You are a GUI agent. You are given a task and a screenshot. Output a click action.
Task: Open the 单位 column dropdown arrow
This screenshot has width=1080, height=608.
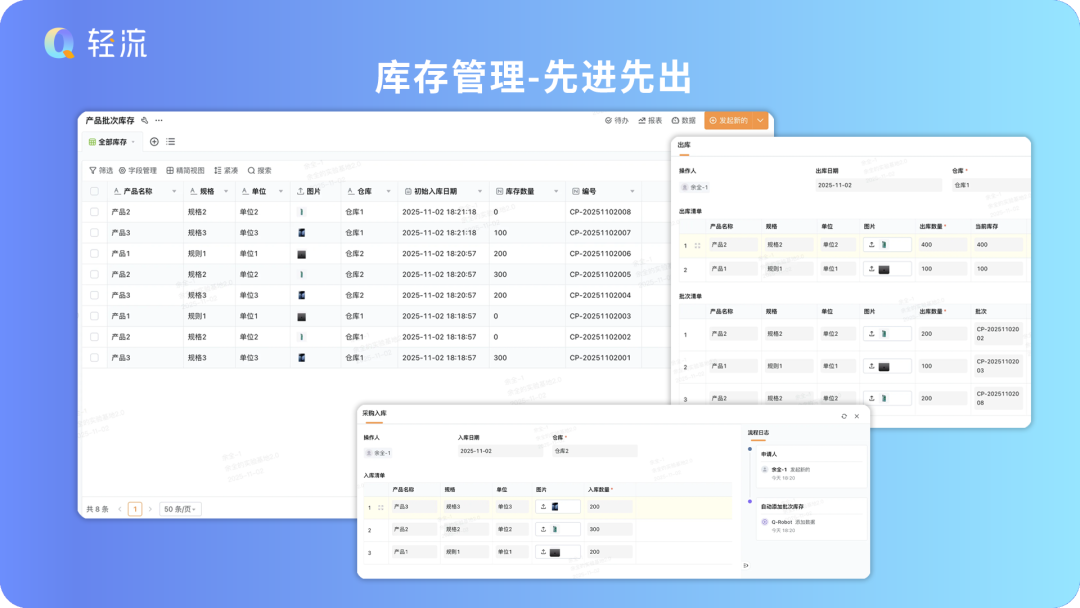coord(281,191)
